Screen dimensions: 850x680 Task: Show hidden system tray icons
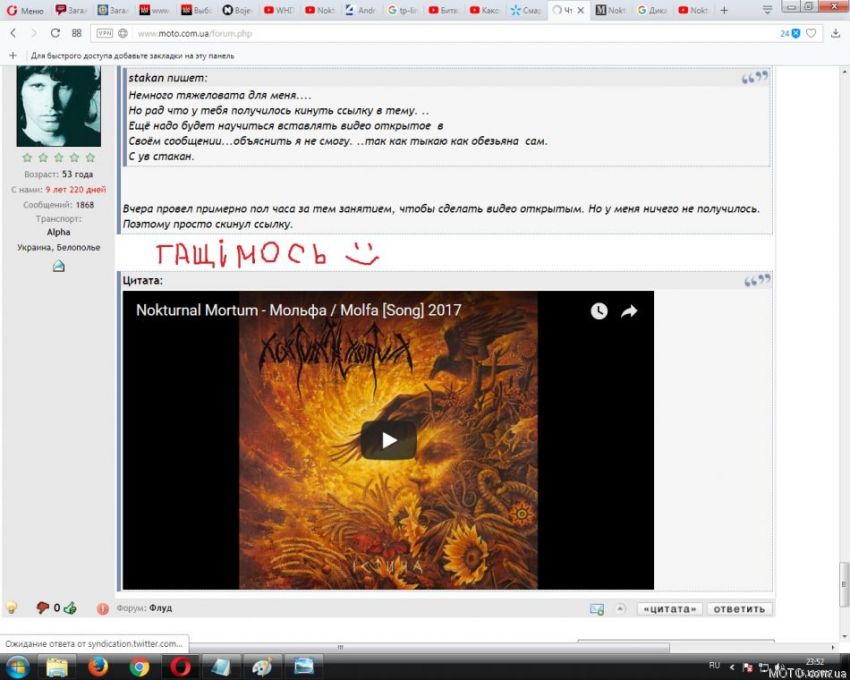(x=732, y=667)
